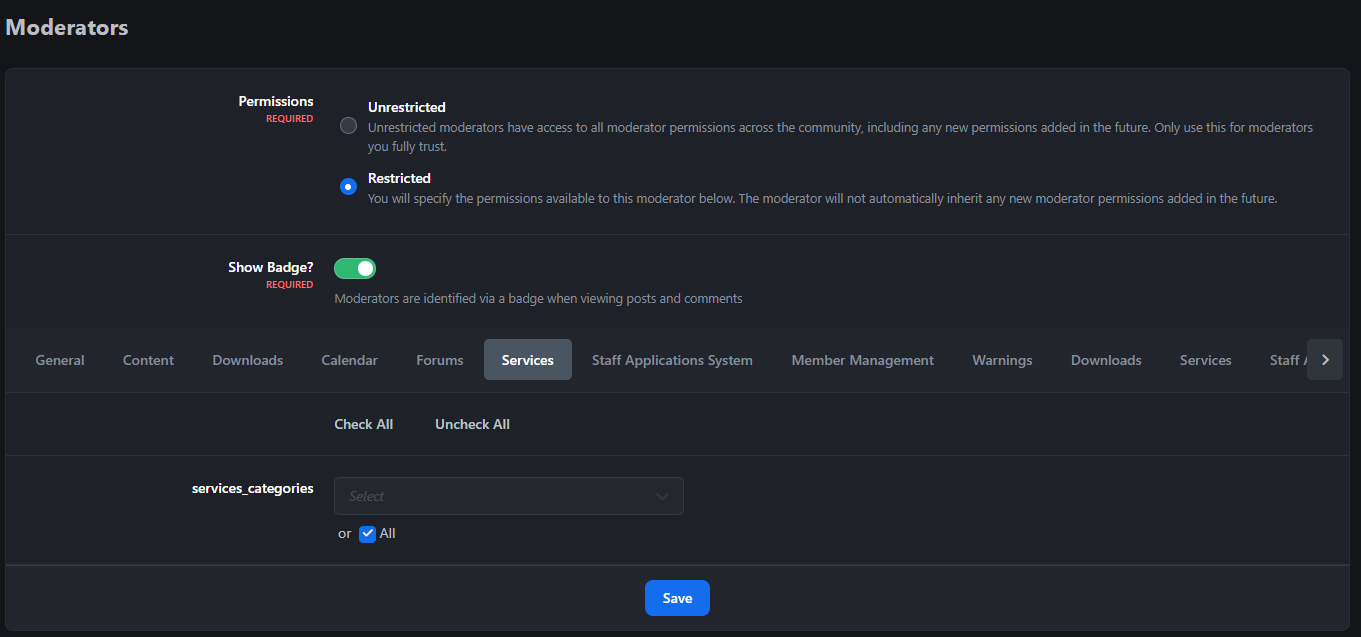Open Downloads tab next to Content
This screenshot has width=1361, height=637.
coord(247,360)
